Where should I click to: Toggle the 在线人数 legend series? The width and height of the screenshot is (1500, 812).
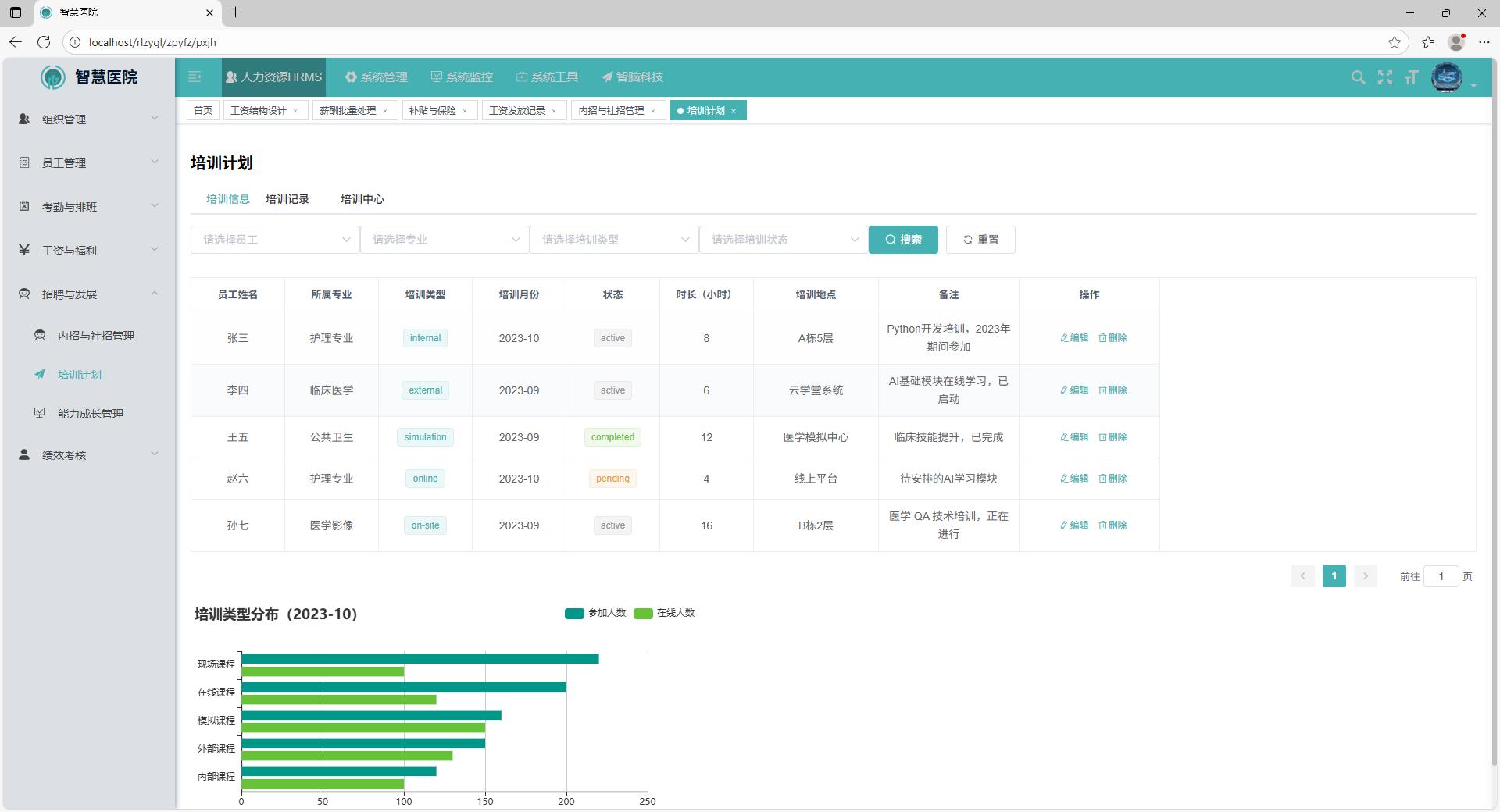point(664,613)
